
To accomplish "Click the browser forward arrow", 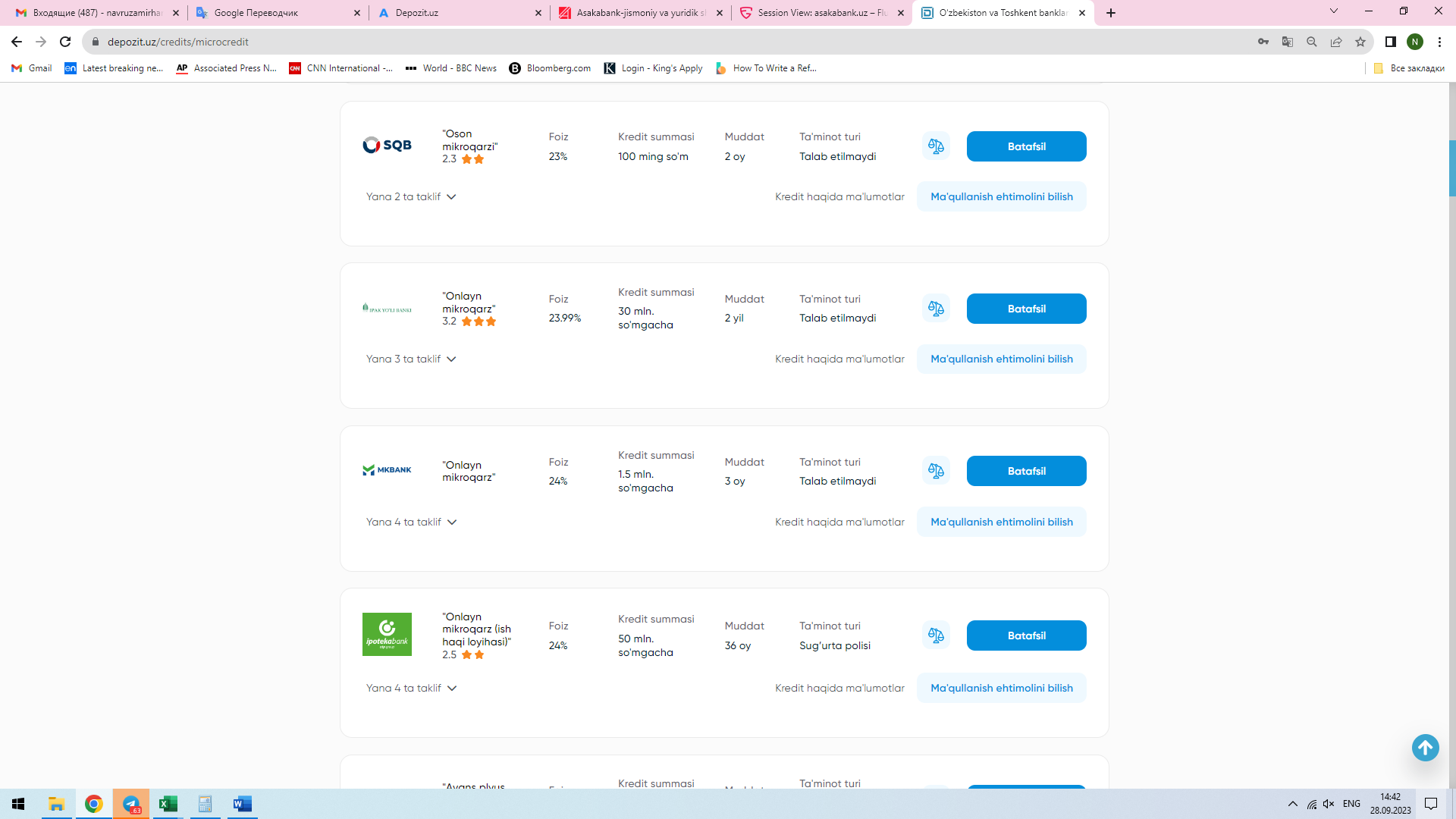I will coord(41,42).
